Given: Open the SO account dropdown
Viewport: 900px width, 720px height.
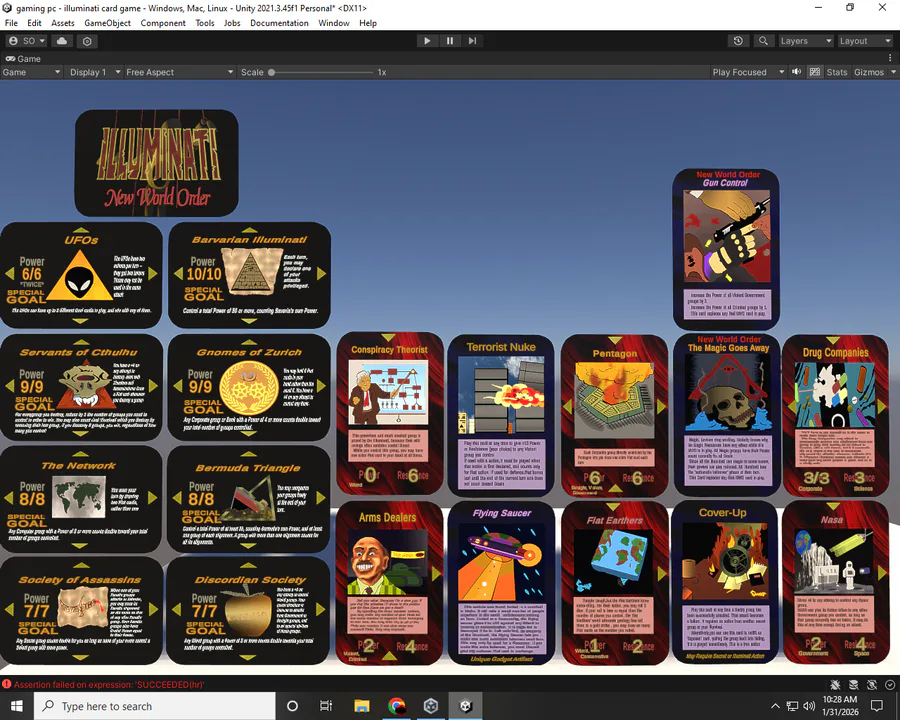Looking at the screenshot, I should 26,41.
